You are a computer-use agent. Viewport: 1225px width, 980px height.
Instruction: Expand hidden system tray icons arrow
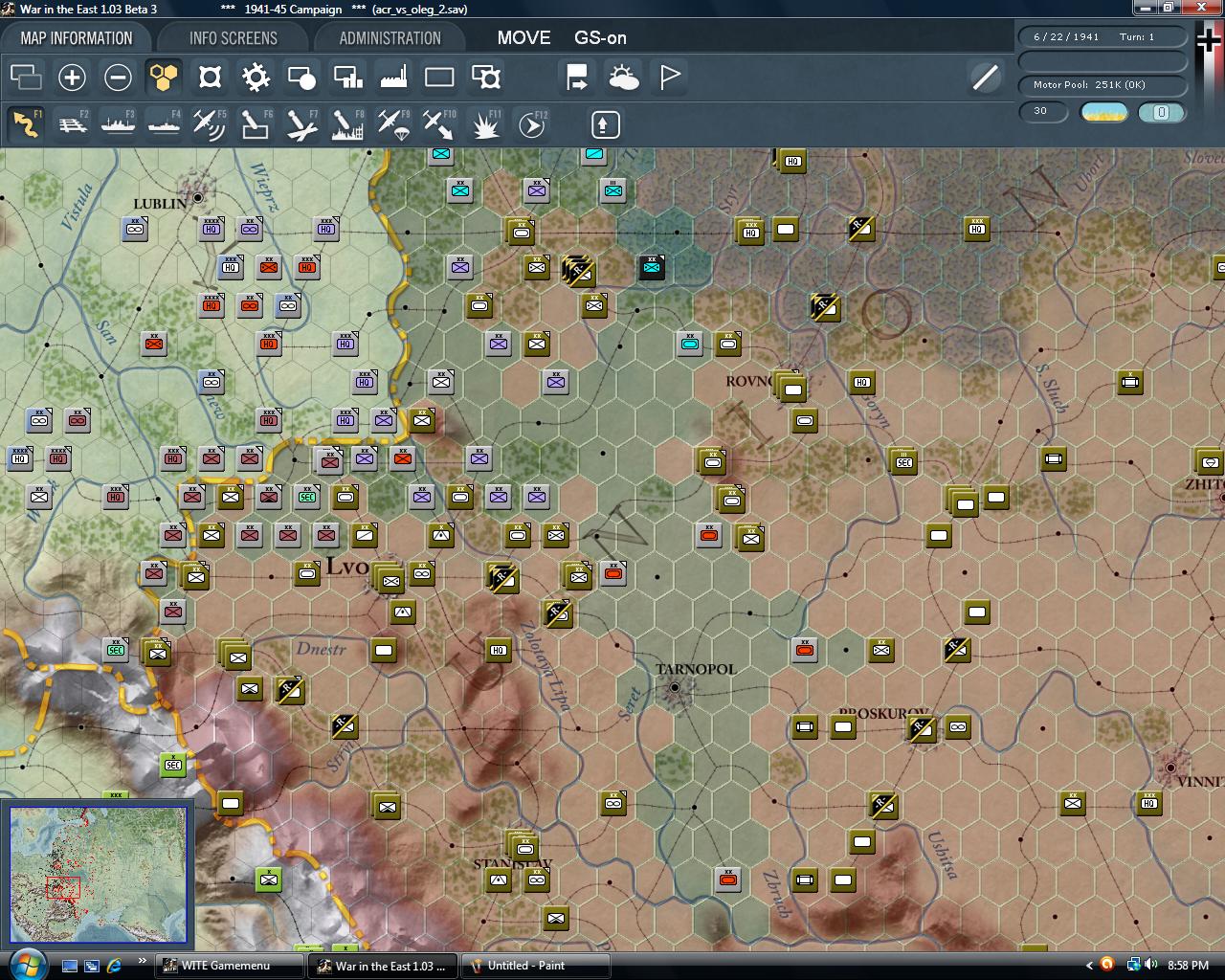coord(1089,966)
